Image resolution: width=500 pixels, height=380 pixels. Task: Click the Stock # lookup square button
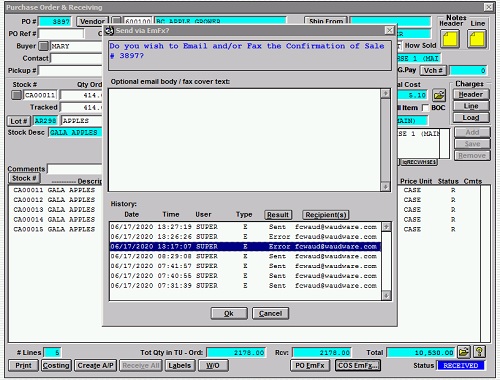pos(16,95)
